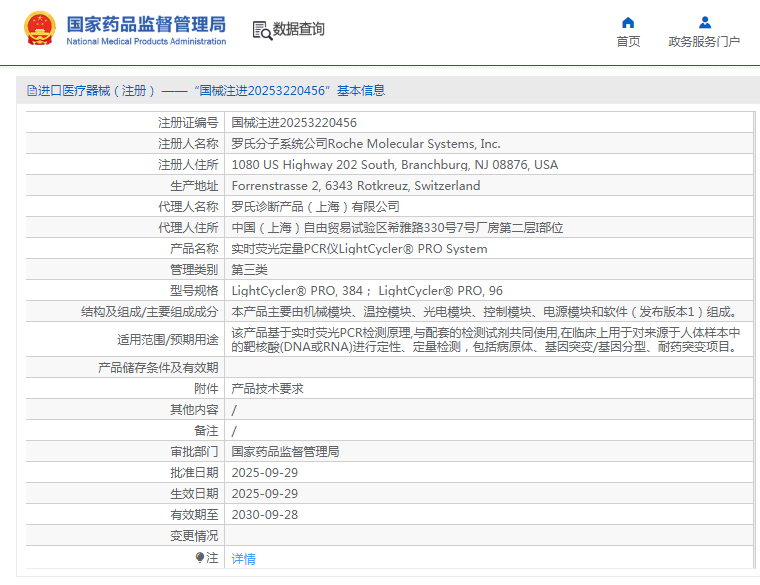Click the 变更情况 label
This screenshot has height=585, width=760.
coord(194,536)
